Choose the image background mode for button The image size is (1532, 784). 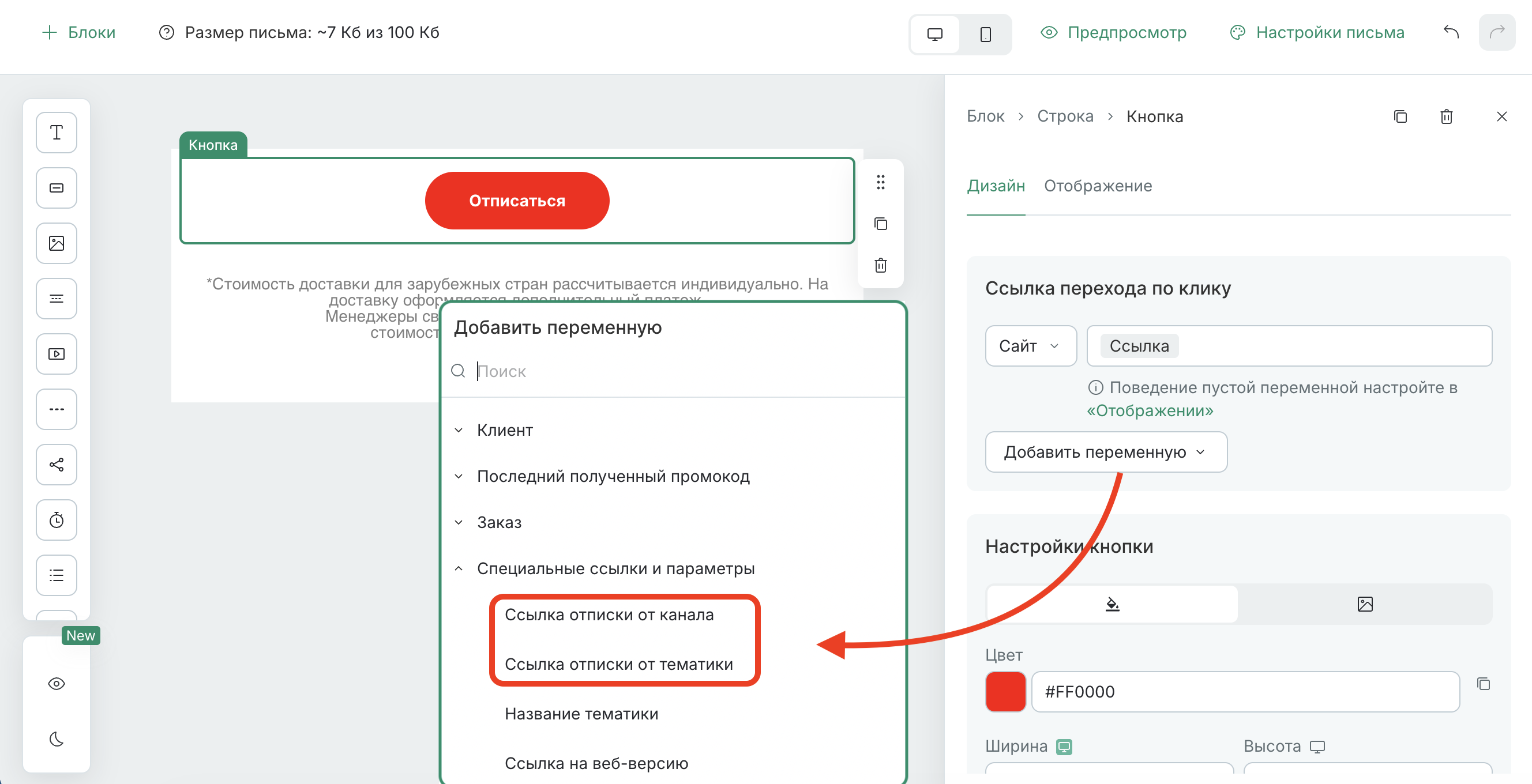tap(1365, 604)
